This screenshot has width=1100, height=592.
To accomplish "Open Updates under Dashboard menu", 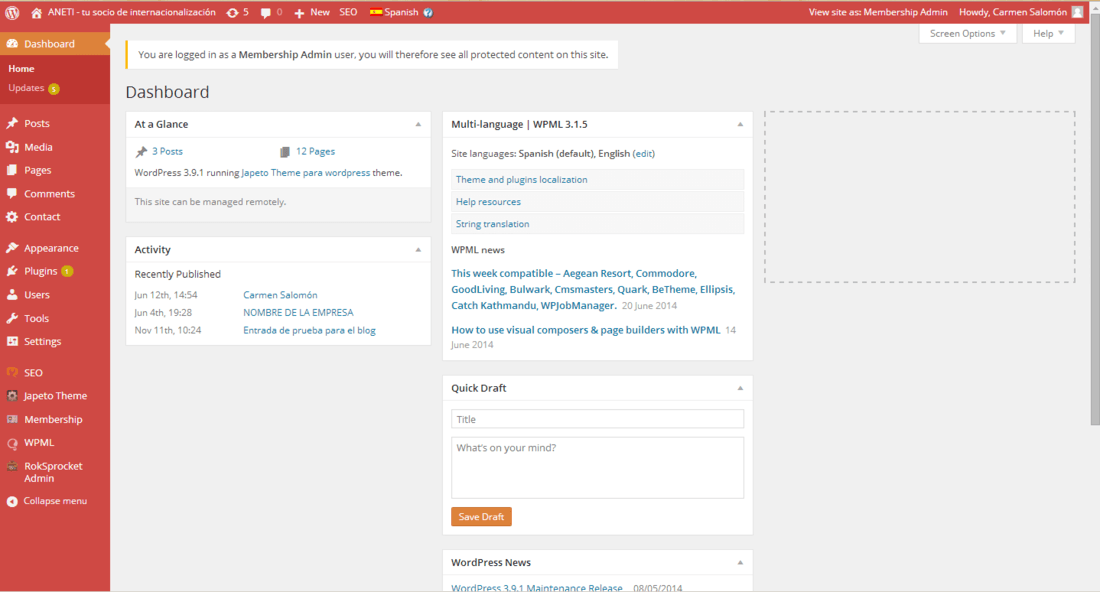I will pyautogui.click(x=26, y=88).
